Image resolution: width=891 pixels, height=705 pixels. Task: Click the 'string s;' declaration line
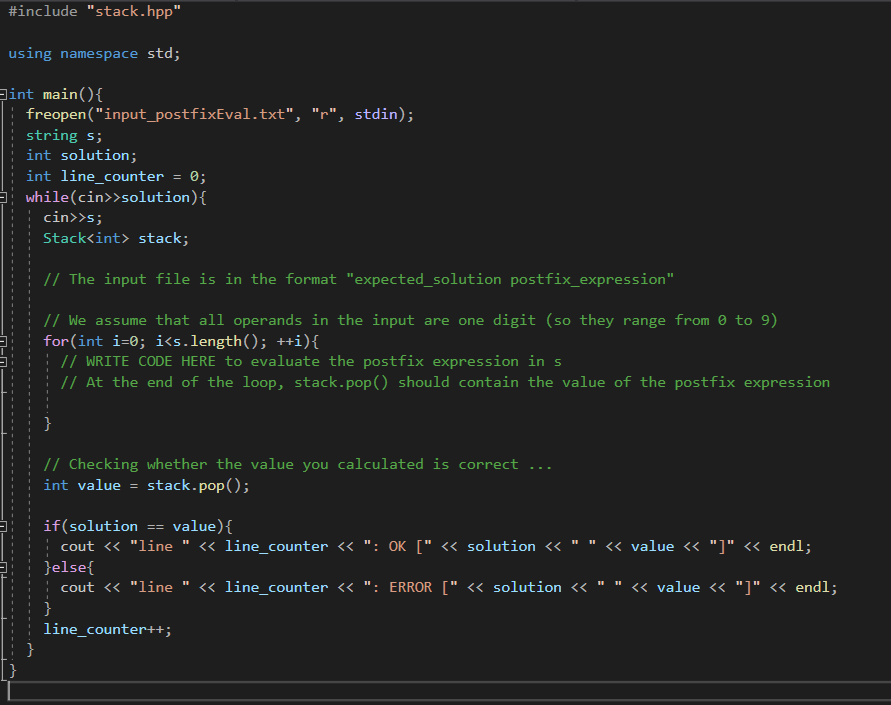[x=64, y=136]
